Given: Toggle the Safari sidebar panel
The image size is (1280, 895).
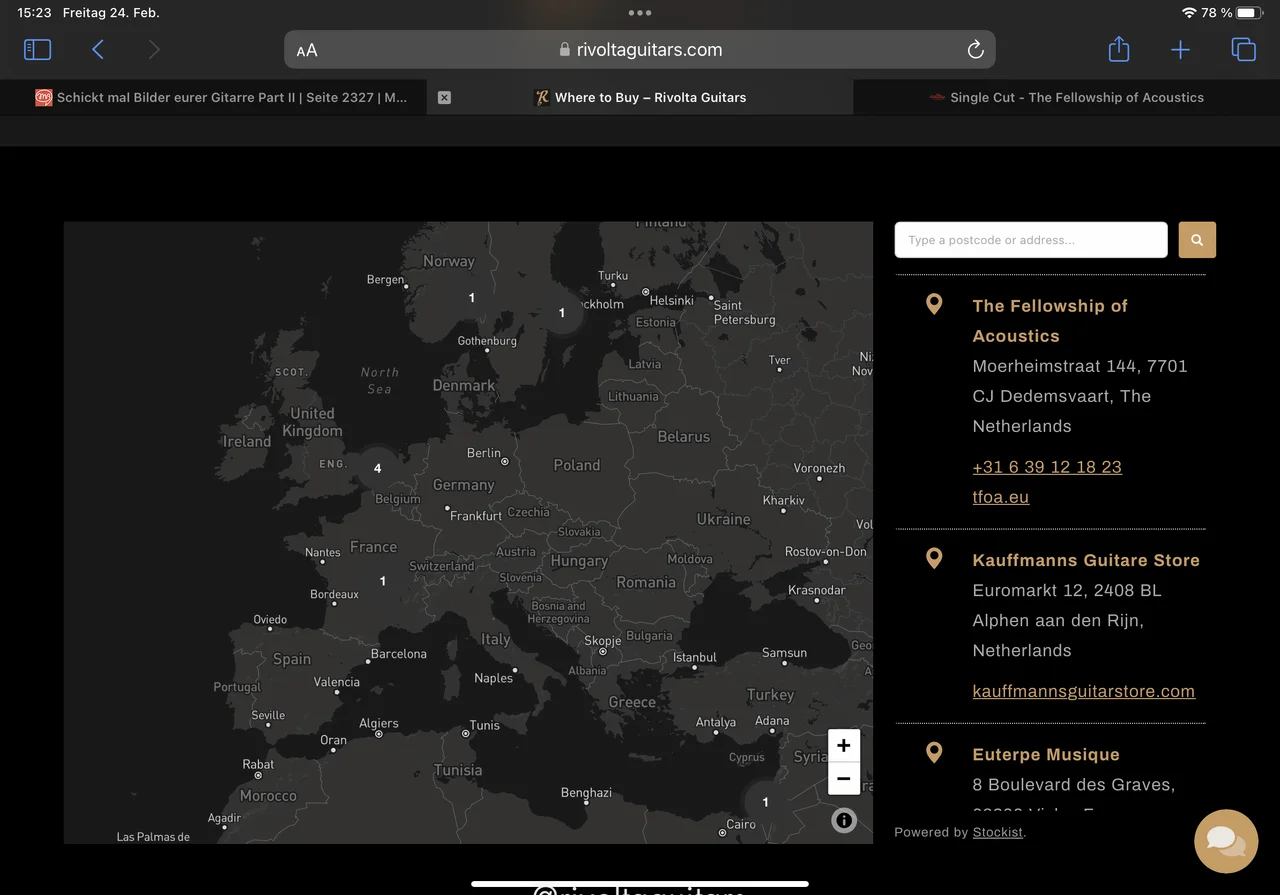Looking at the screenshot, I should coord(37,49).
